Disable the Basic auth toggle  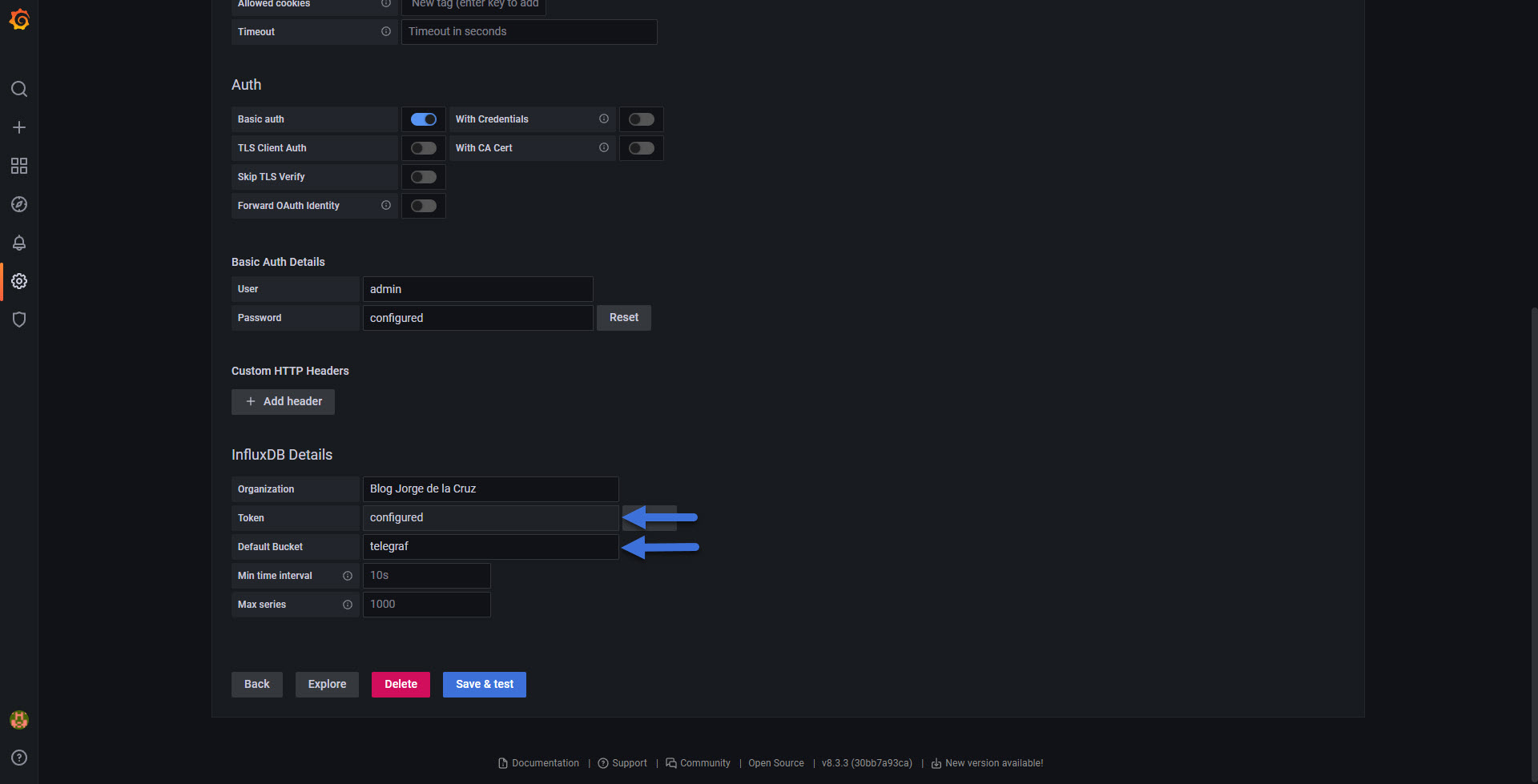point(424,119)
